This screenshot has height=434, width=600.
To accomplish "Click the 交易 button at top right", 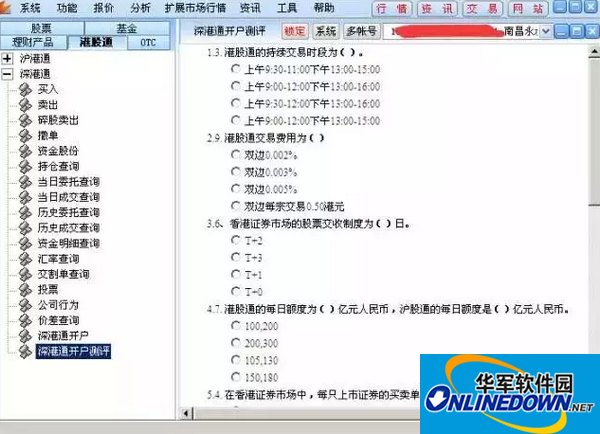I will pos(482,9).
